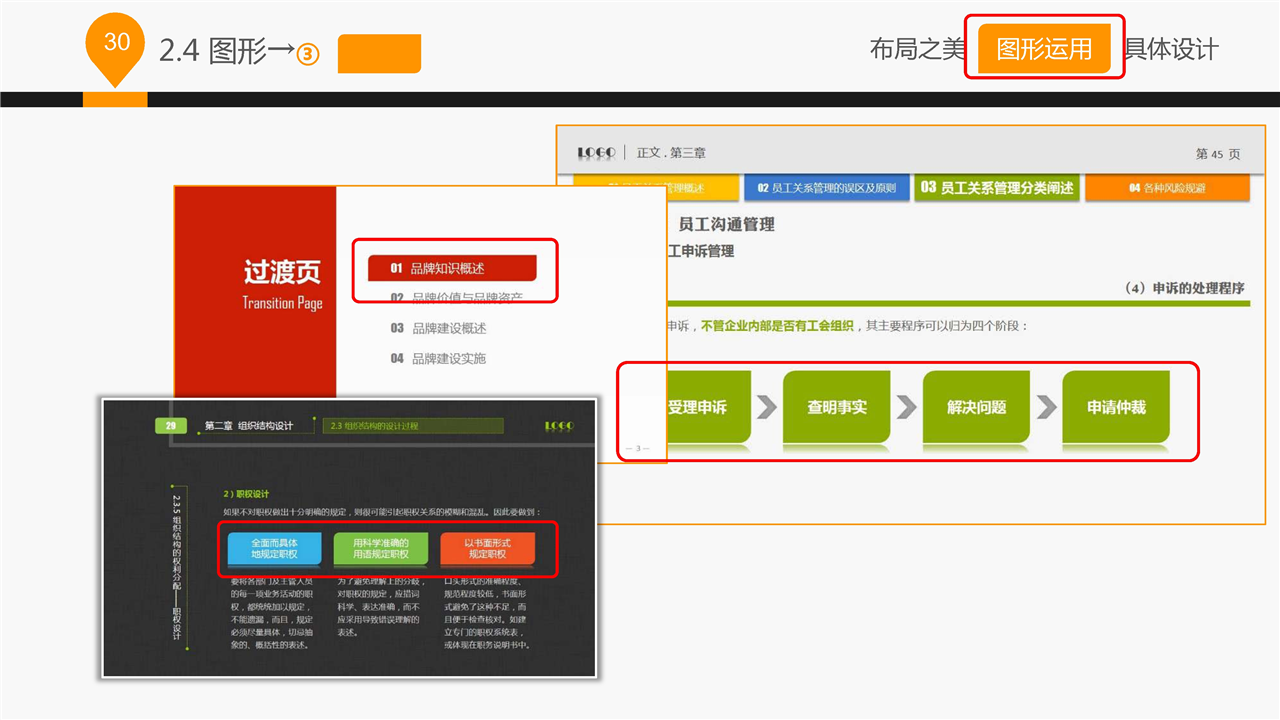
Task: Click the circled number 3 icon in title
Action: pyautogui.click(x=308, y=54)
